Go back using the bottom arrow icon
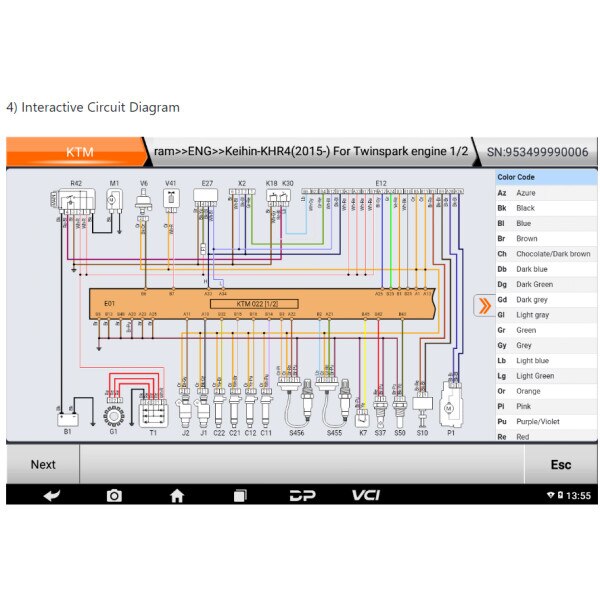The width and height of the screenshot is (600, 600). (50, 495)
